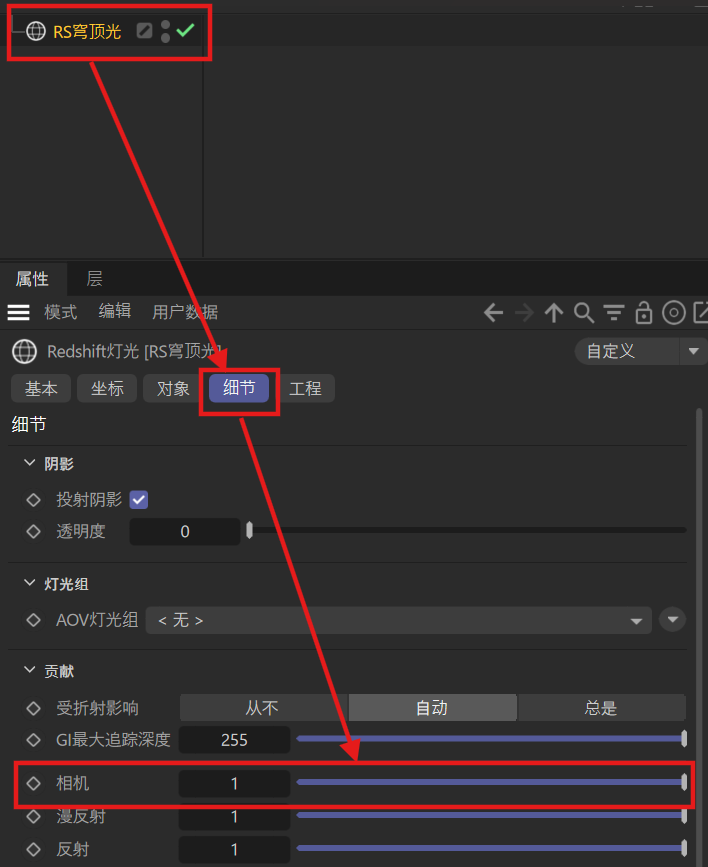Select the RS穹顶光 object in the object list
This screenshot has height=867, width=708.
pos(87,32)
